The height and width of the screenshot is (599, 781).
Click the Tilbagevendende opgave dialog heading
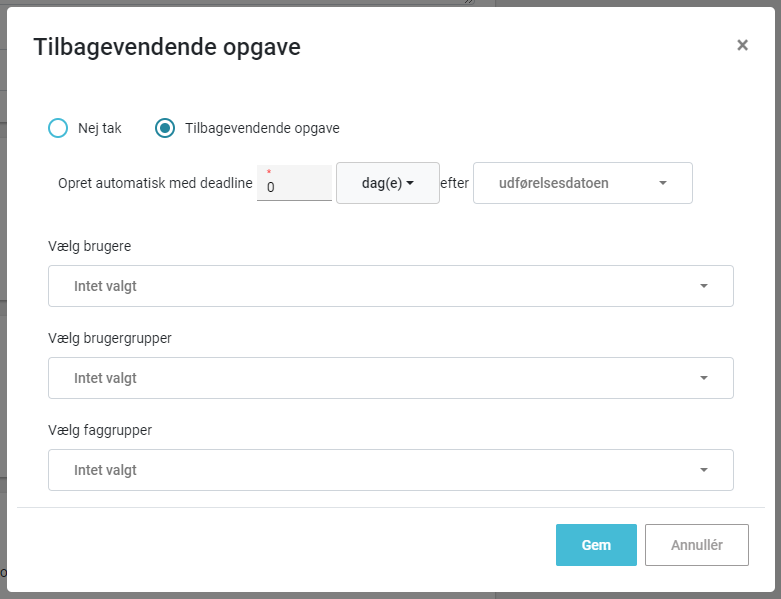(167, 47)
